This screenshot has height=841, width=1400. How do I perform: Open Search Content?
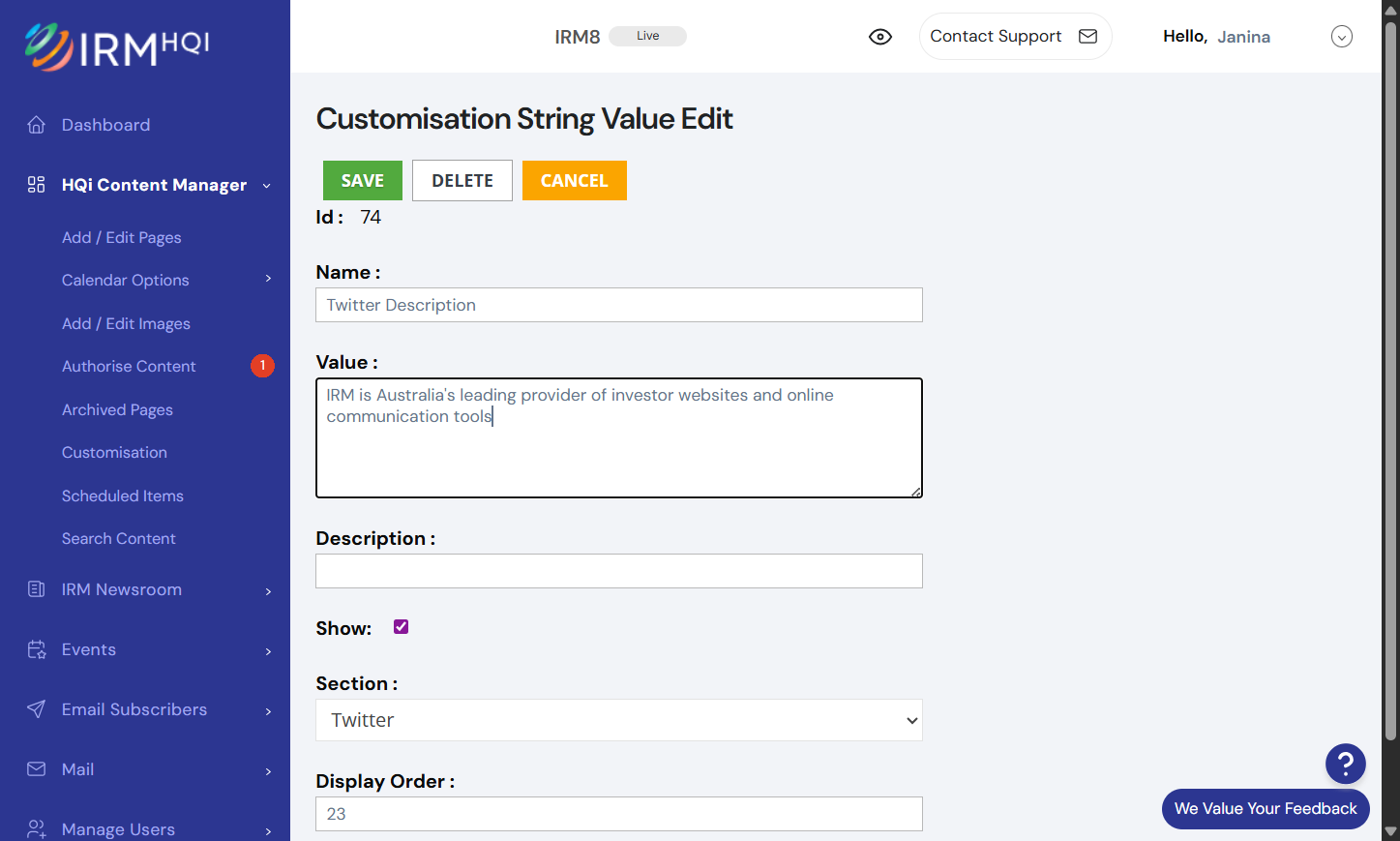[x=119, y=538]
